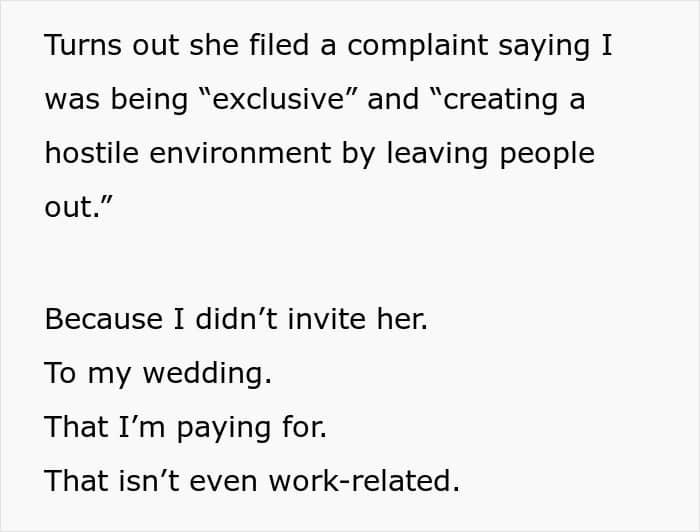The image size is (700, 532).
Task: Click the word "complaint" in the first line
Action: click(417, 47)
